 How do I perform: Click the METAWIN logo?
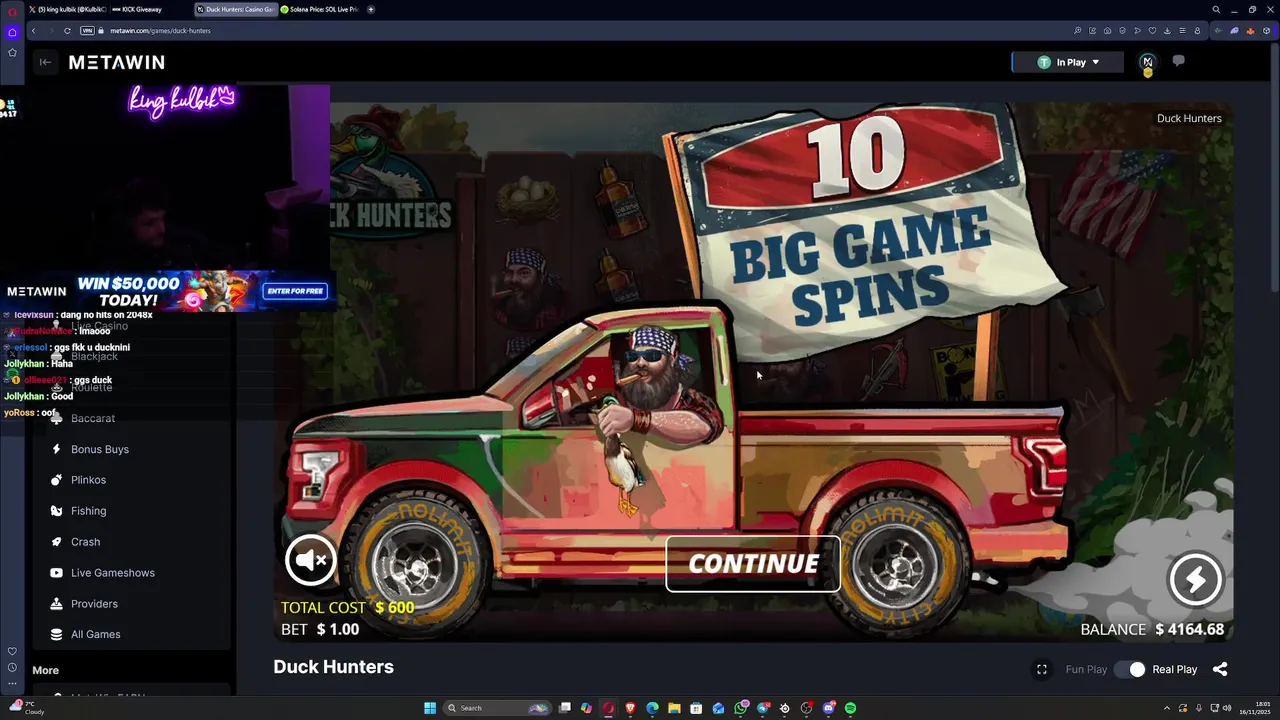(x=117, y=62)
